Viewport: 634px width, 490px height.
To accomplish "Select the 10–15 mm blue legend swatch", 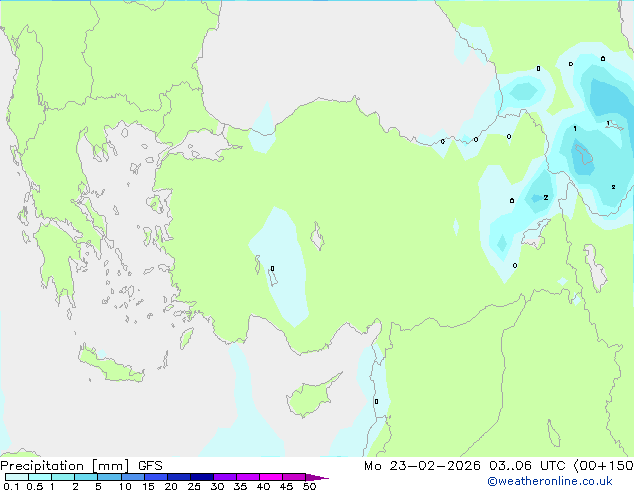I will (x=133, y=477).
